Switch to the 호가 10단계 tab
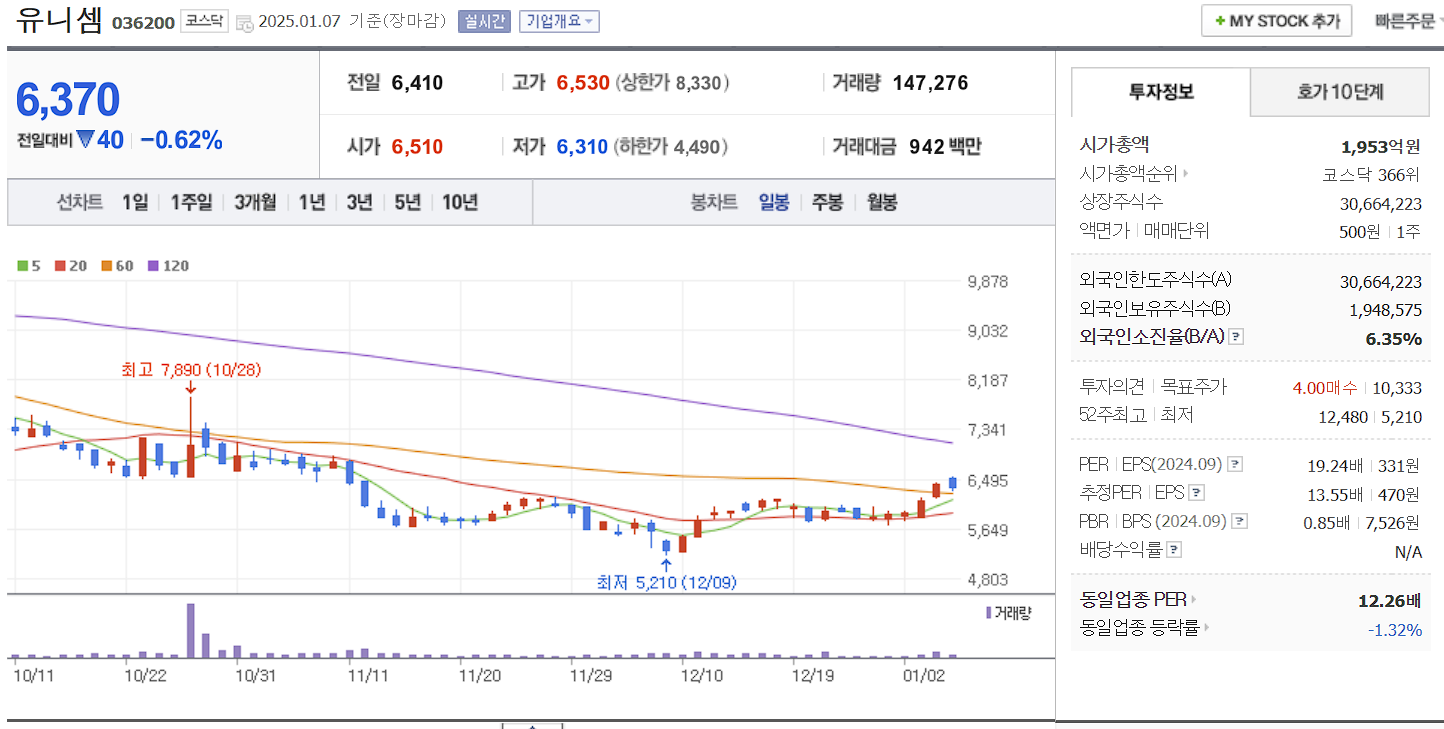Image resolution: width=1444 pixels, height=729 pixels. click(1339, 92)
